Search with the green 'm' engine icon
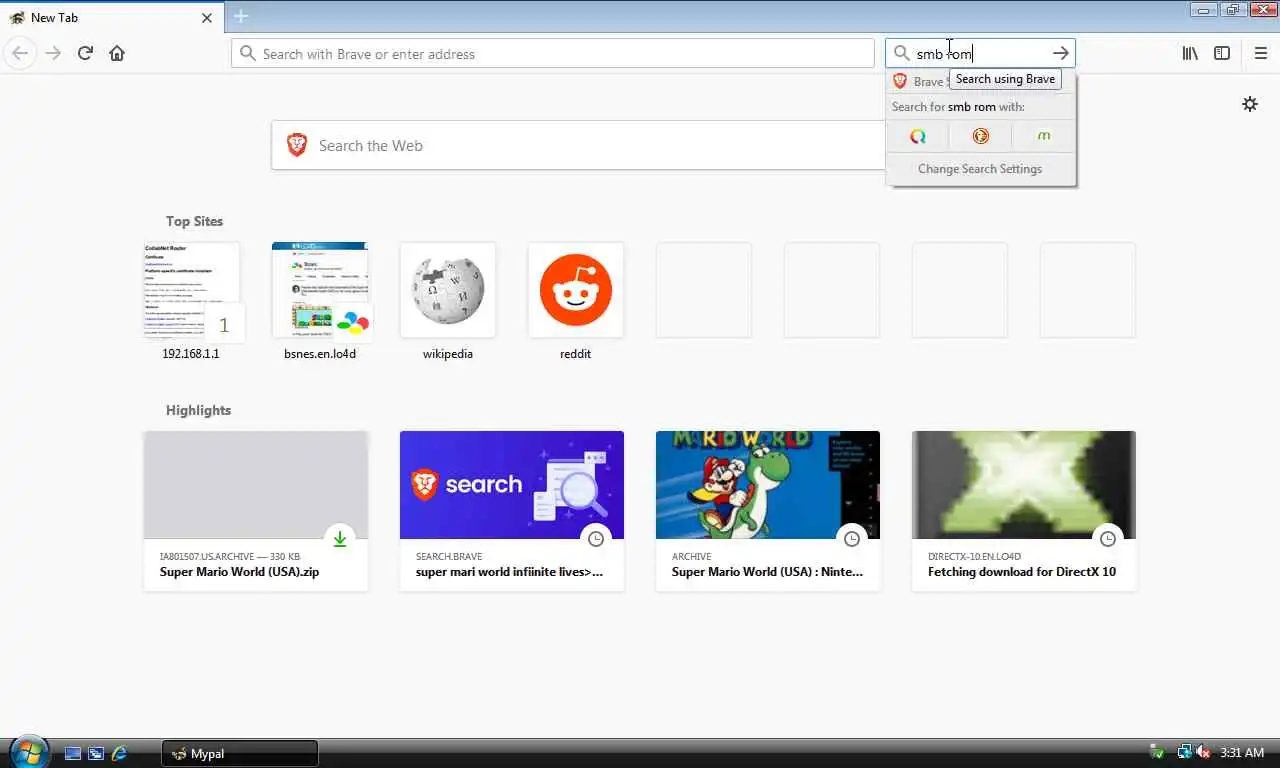 click(x=1043, y=136)
